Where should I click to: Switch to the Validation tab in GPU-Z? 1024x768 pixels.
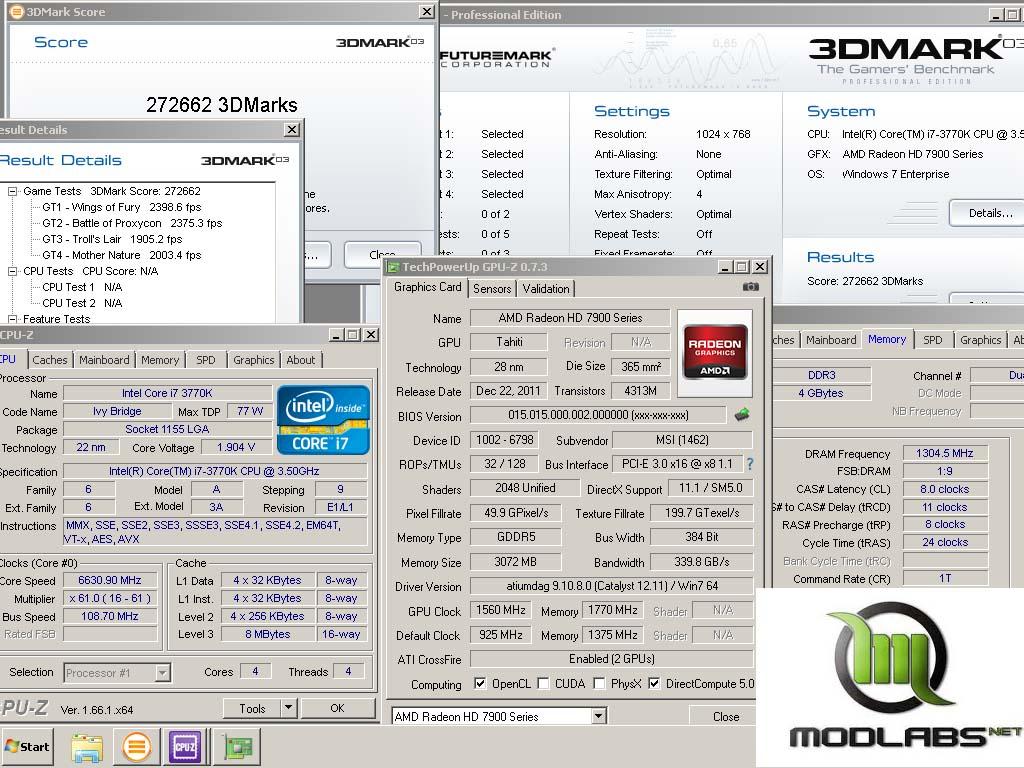tap(545, 289)
